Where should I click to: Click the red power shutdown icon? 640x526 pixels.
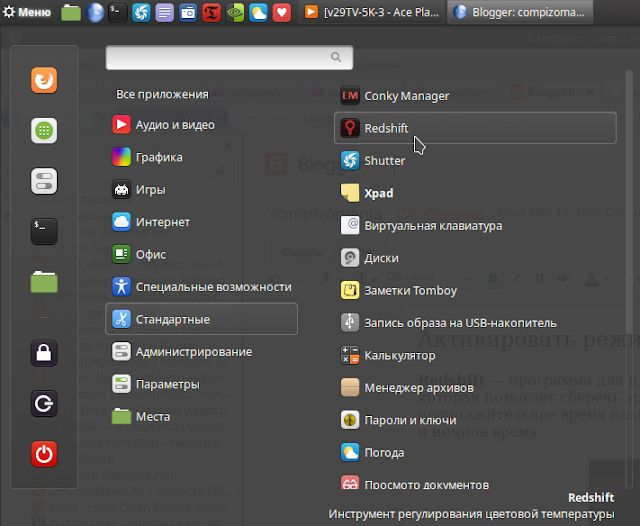click(44, 454)
